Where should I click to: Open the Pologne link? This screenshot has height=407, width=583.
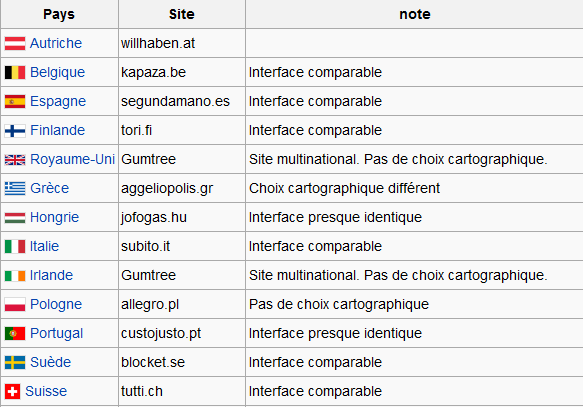click(x=56, y=304)
